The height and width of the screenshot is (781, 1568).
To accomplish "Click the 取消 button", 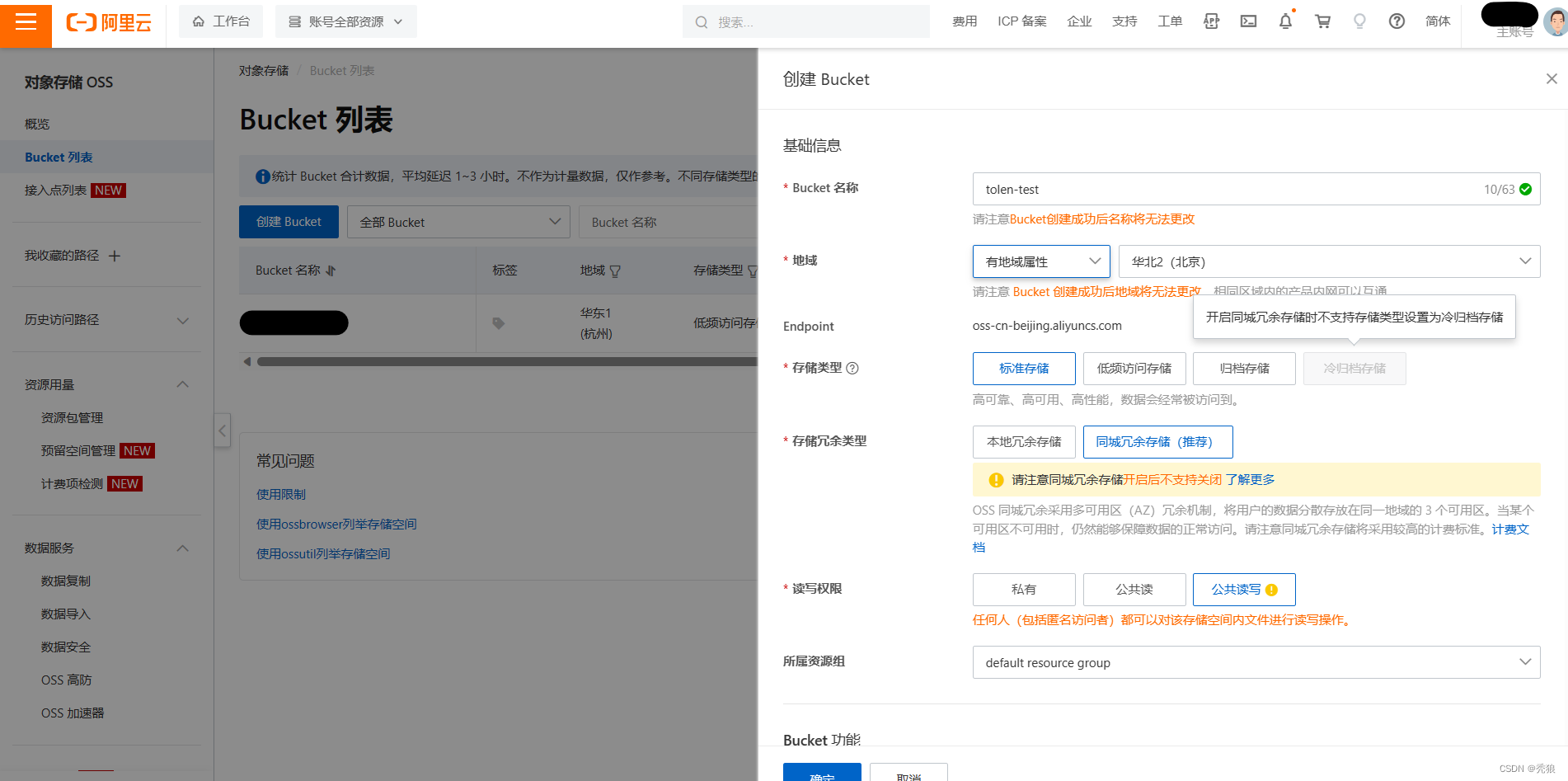I will click(x=908, y=773).
